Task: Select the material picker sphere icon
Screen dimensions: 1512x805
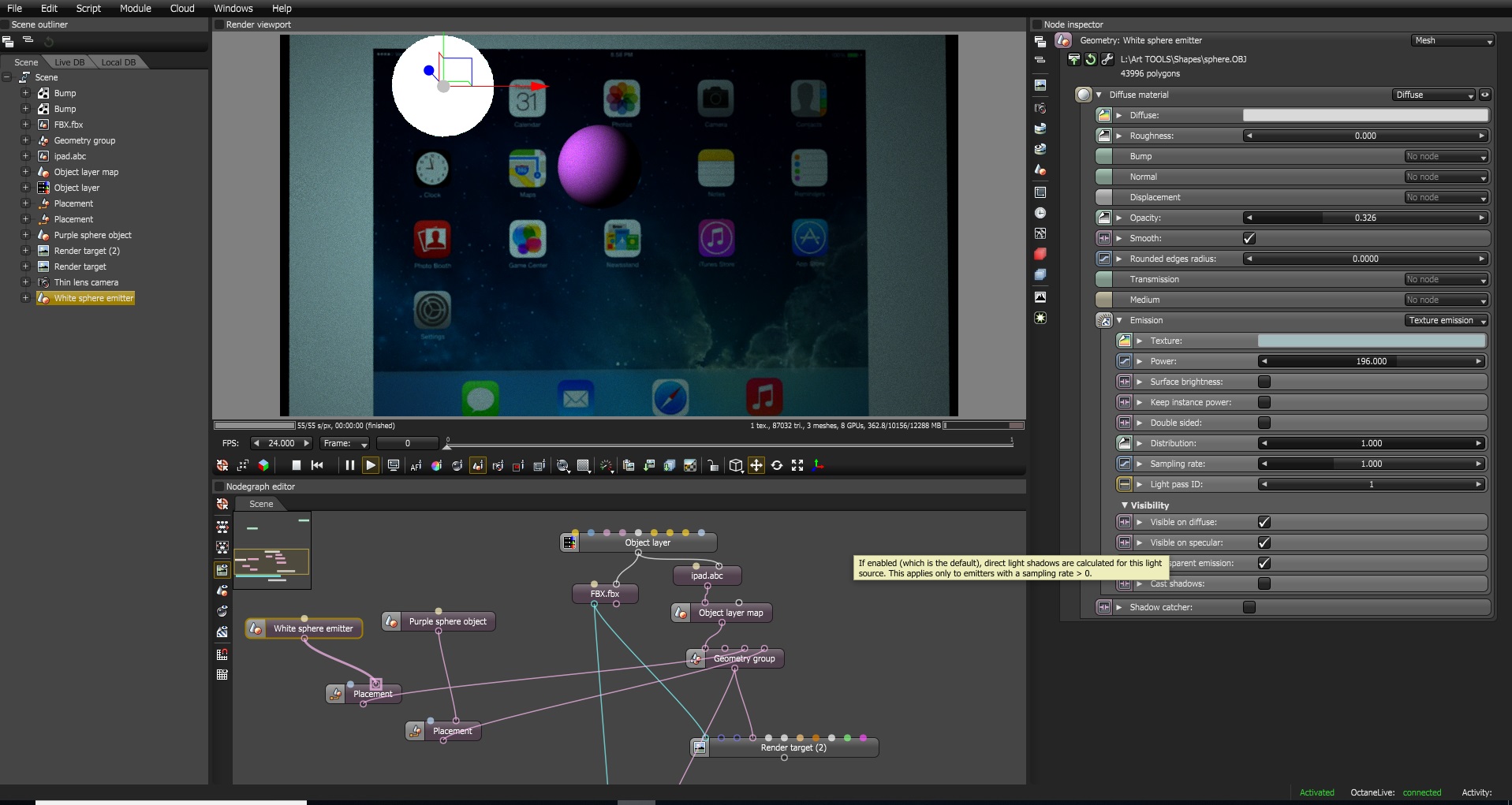Action: (x=457, y=466)
